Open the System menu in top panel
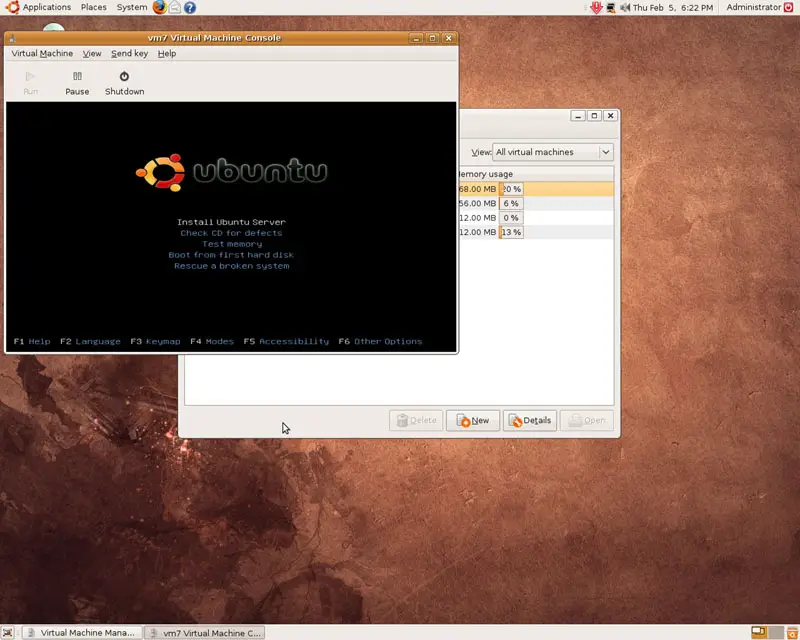 [132, 7]
